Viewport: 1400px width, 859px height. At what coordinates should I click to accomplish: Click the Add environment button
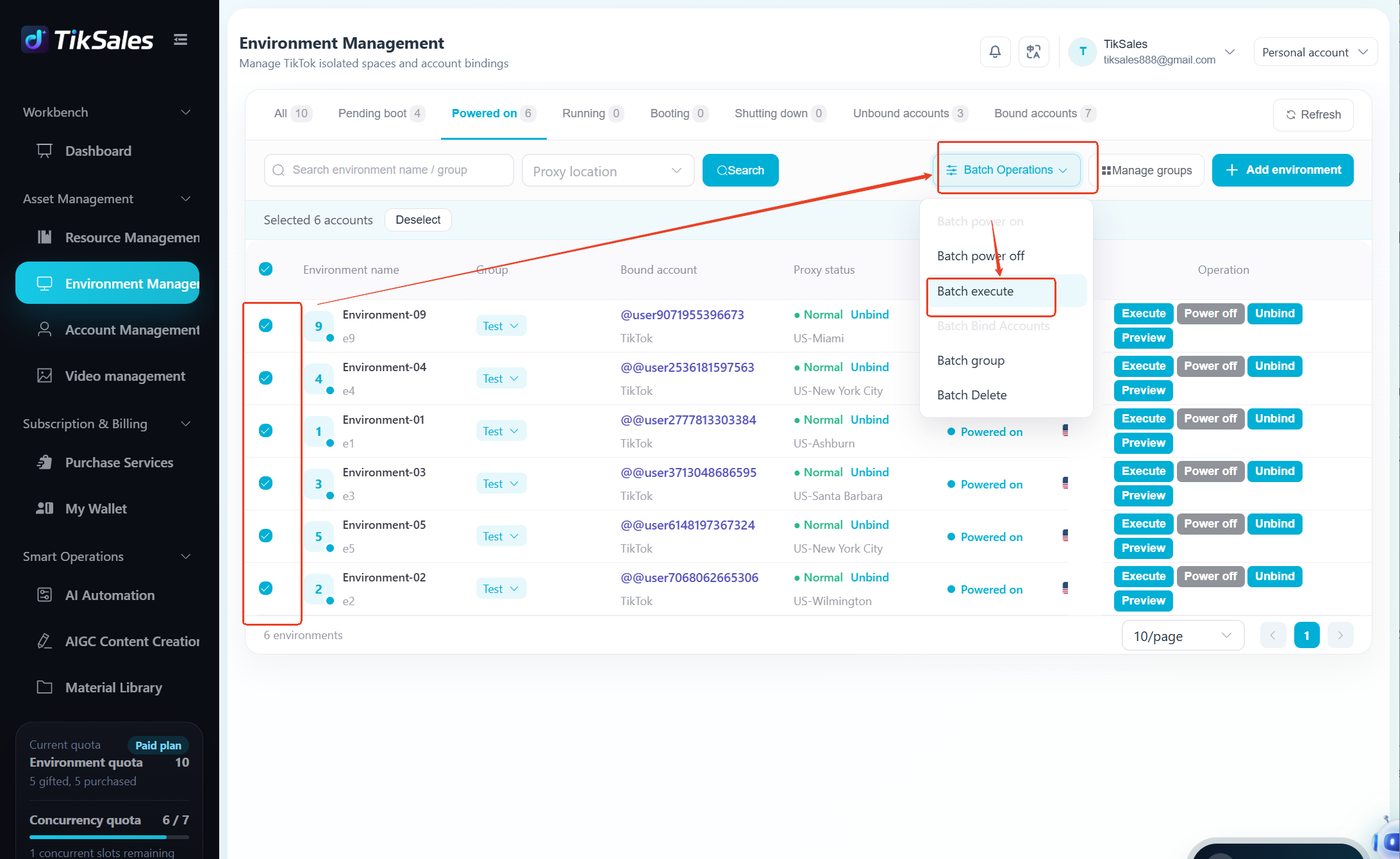(x=1283, y=170)
